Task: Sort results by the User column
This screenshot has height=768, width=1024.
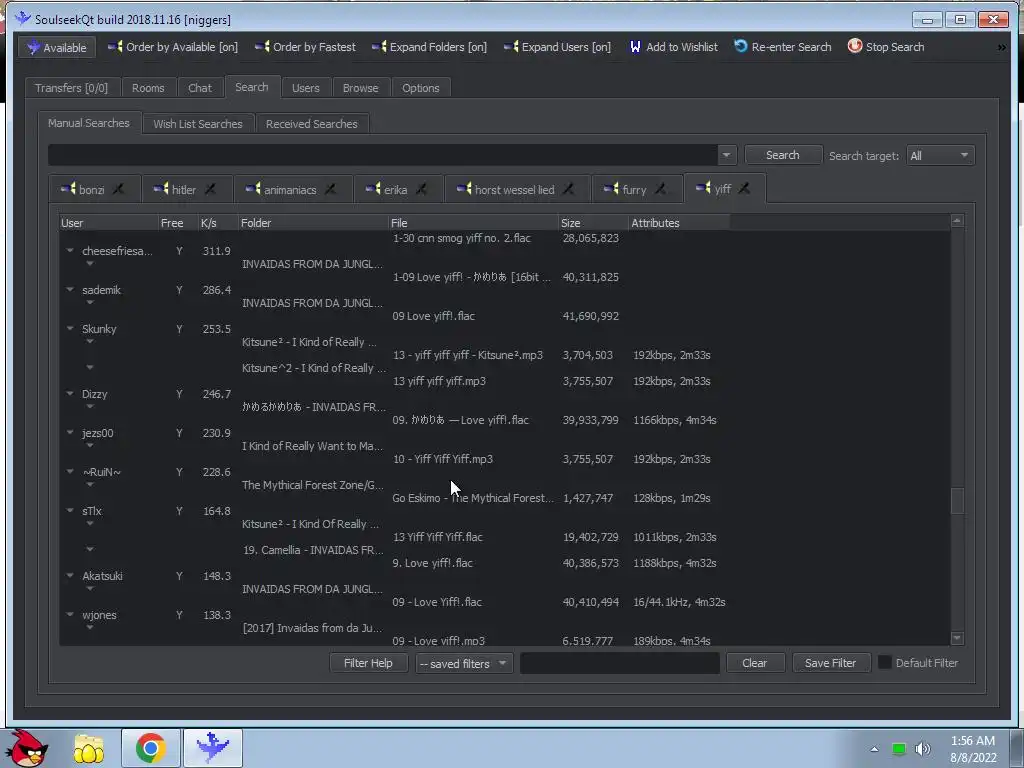Action: click(x=108, y=223)
